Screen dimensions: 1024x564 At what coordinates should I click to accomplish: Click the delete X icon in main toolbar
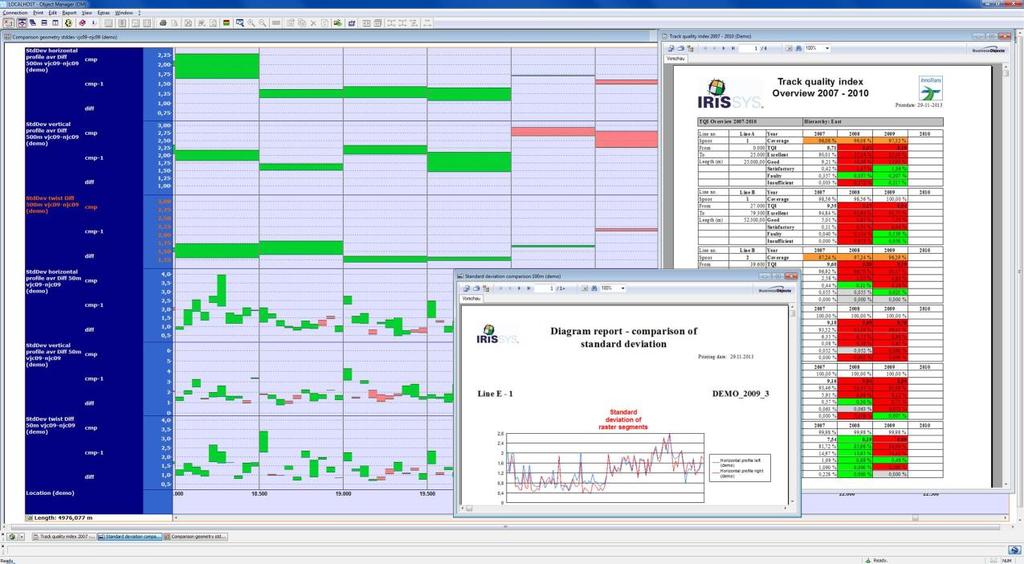pyautogui.click(x=313, y=23)
